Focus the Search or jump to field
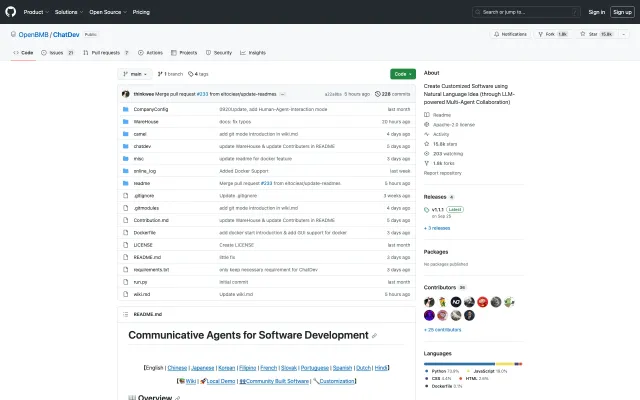 coord(526,12)
